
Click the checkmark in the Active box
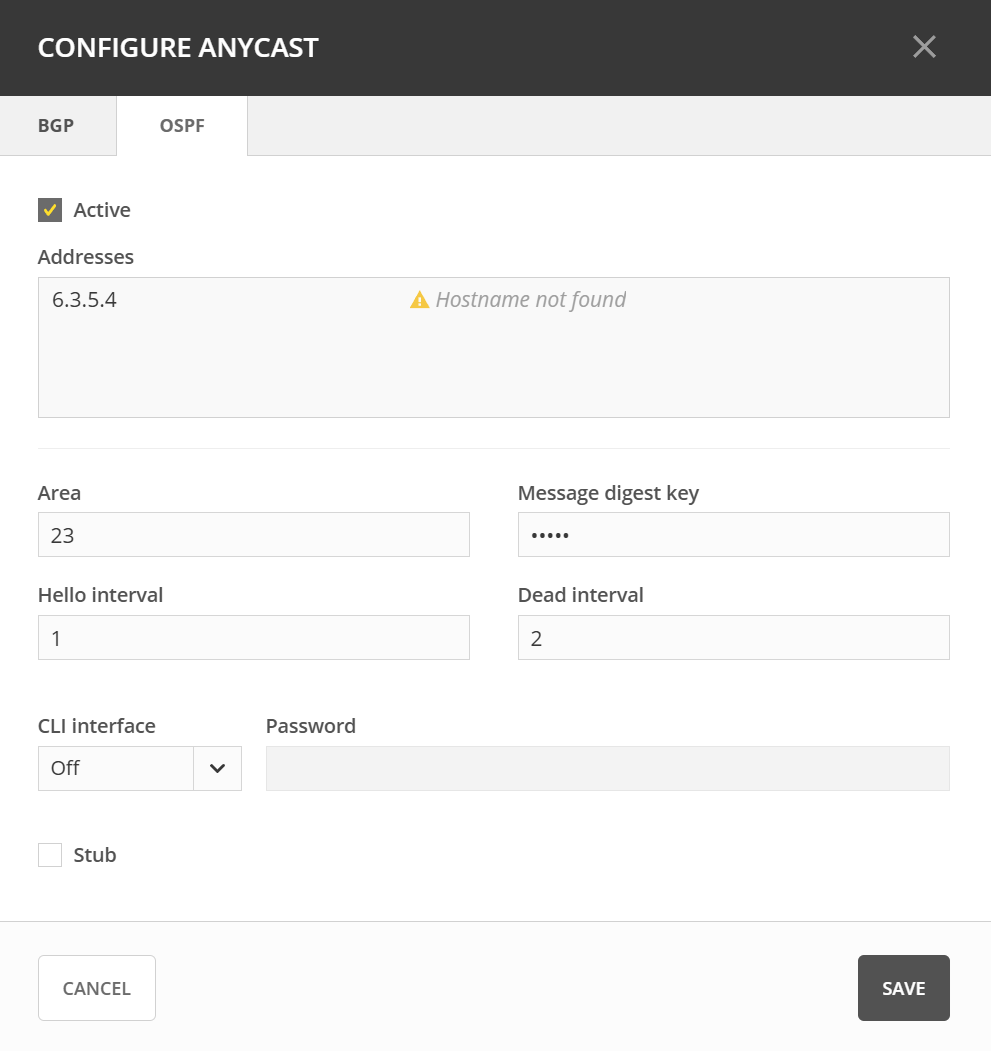tap(50, 210)
